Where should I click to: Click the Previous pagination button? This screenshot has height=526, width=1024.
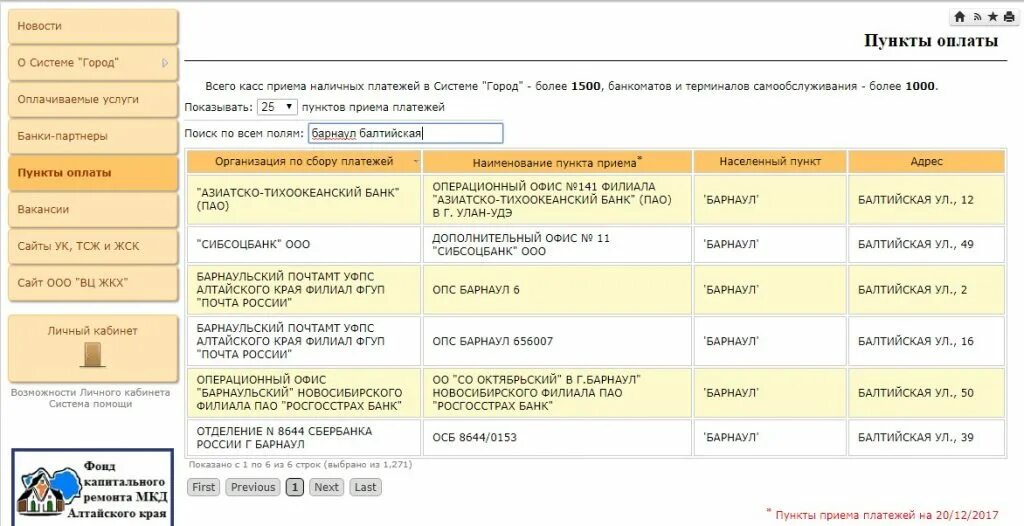pos(253,487)
